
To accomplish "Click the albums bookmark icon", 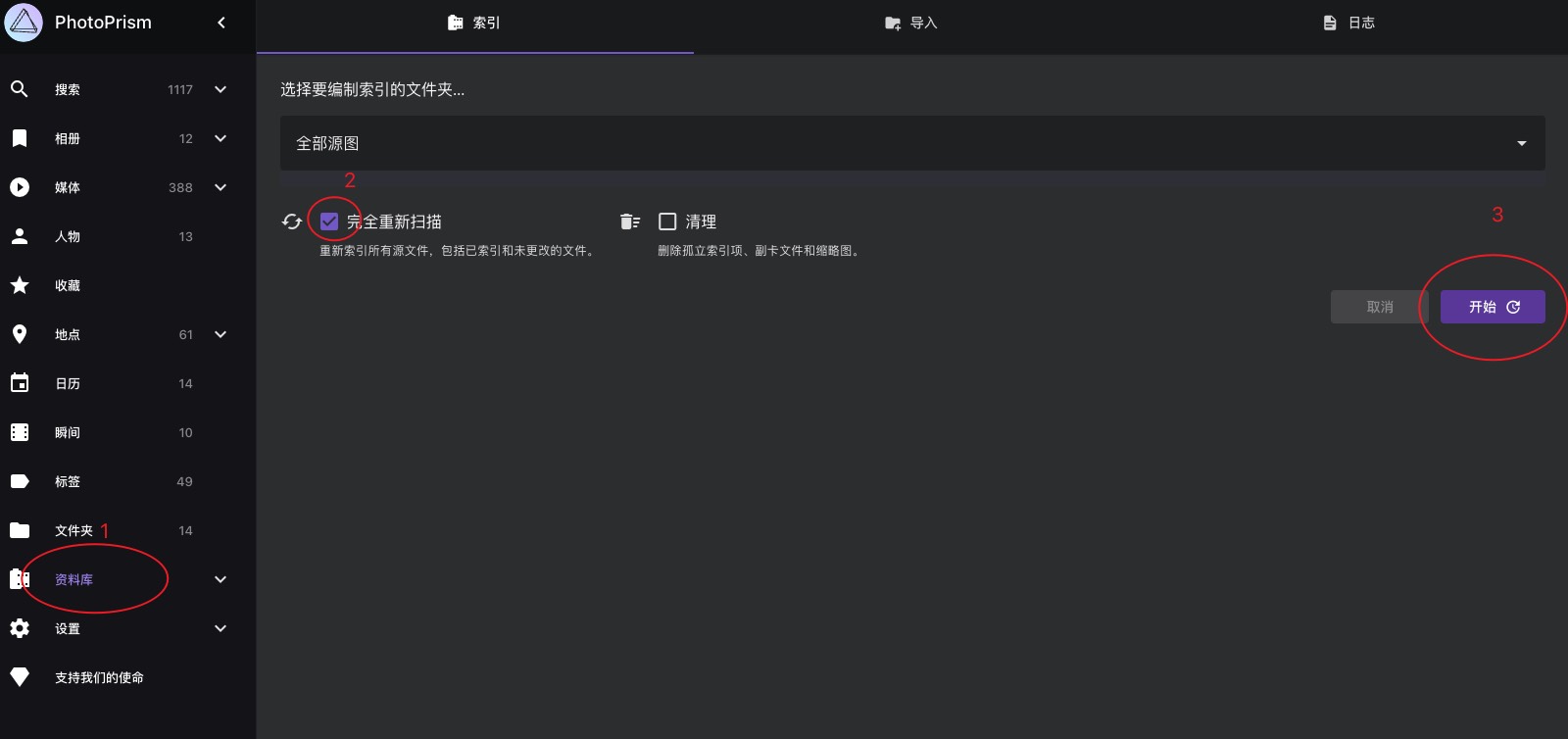I will pyautogui.click(x=20, y=138).
